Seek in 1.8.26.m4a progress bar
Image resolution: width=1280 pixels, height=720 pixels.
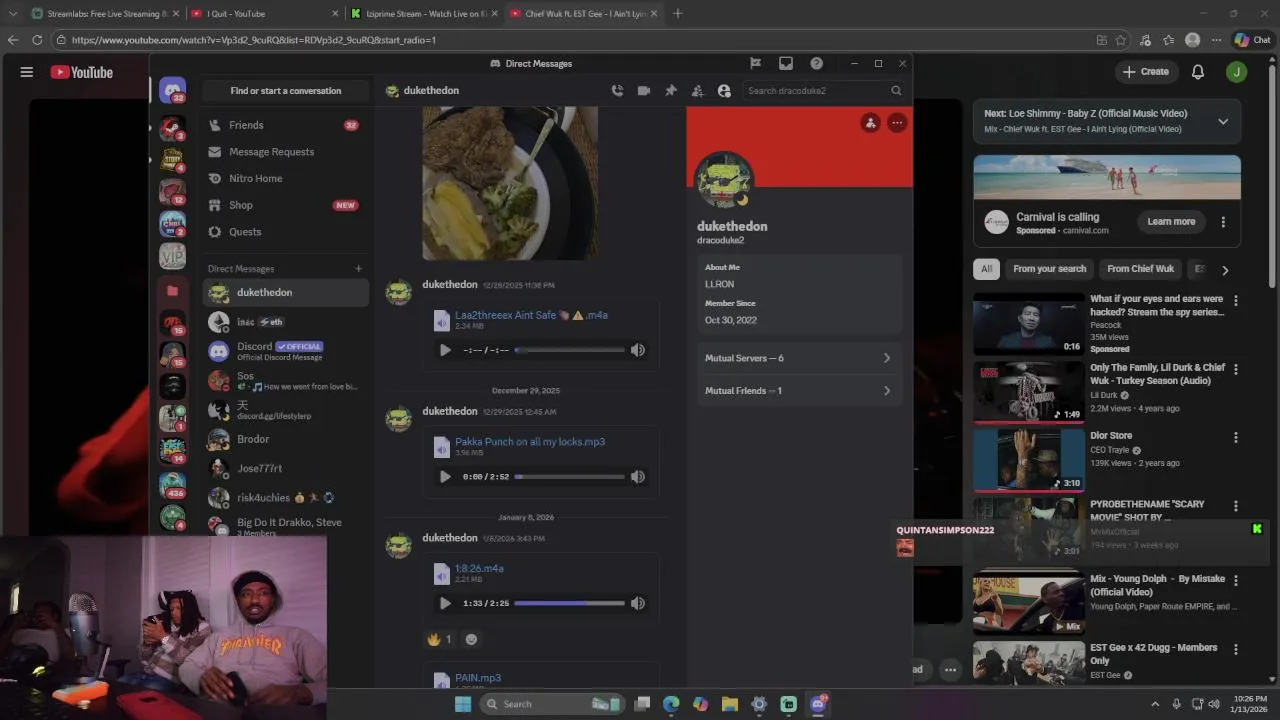tap(569, 603)
